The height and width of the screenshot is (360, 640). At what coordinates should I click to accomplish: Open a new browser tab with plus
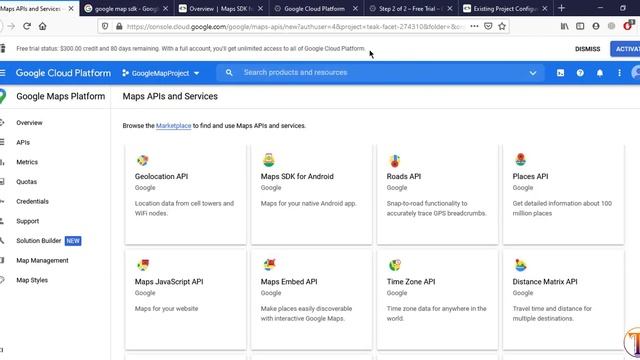(561, 8)
